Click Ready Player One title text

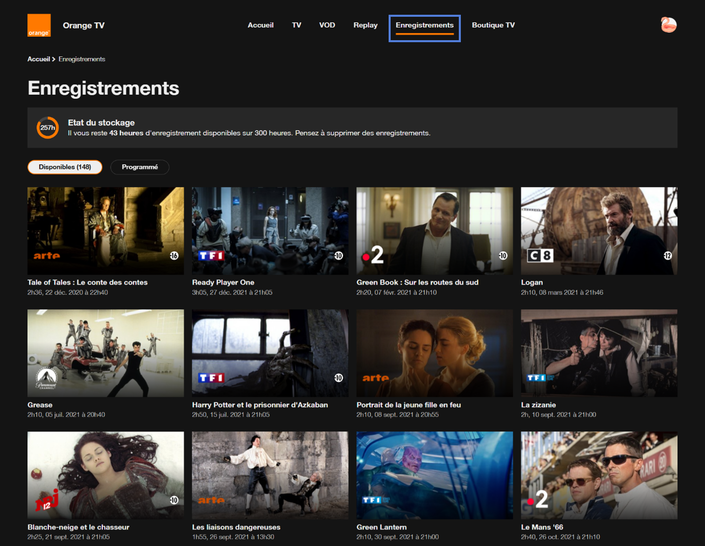pos(223,282)
